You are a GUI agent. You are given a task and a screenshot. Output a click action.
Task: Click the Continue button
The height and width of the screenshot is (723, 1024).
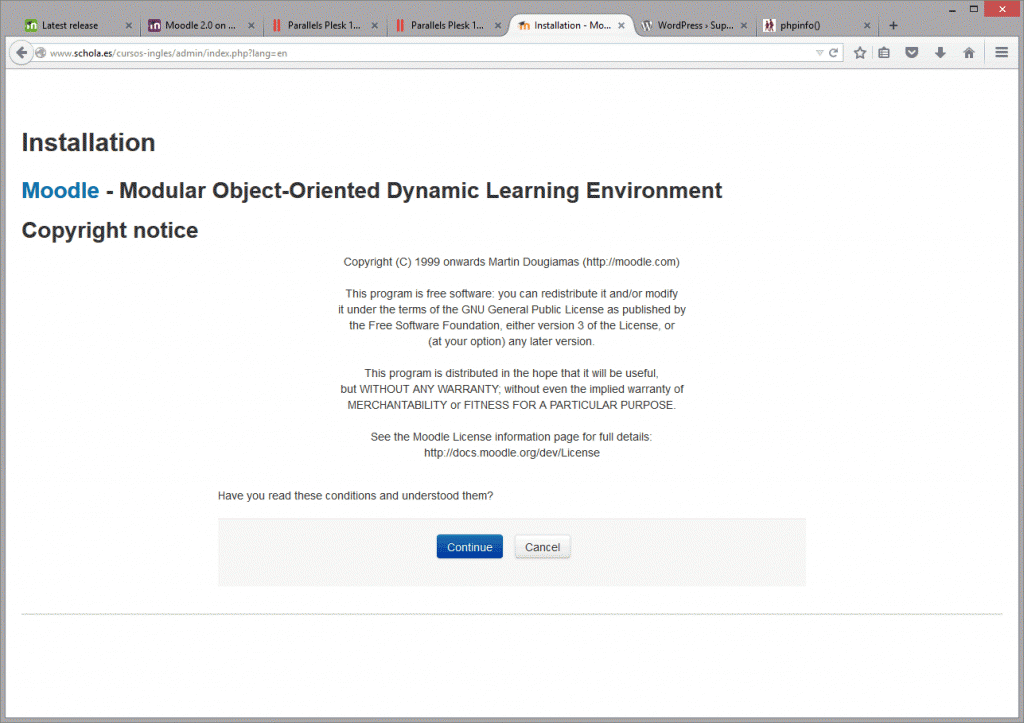(x=470, y=547)
